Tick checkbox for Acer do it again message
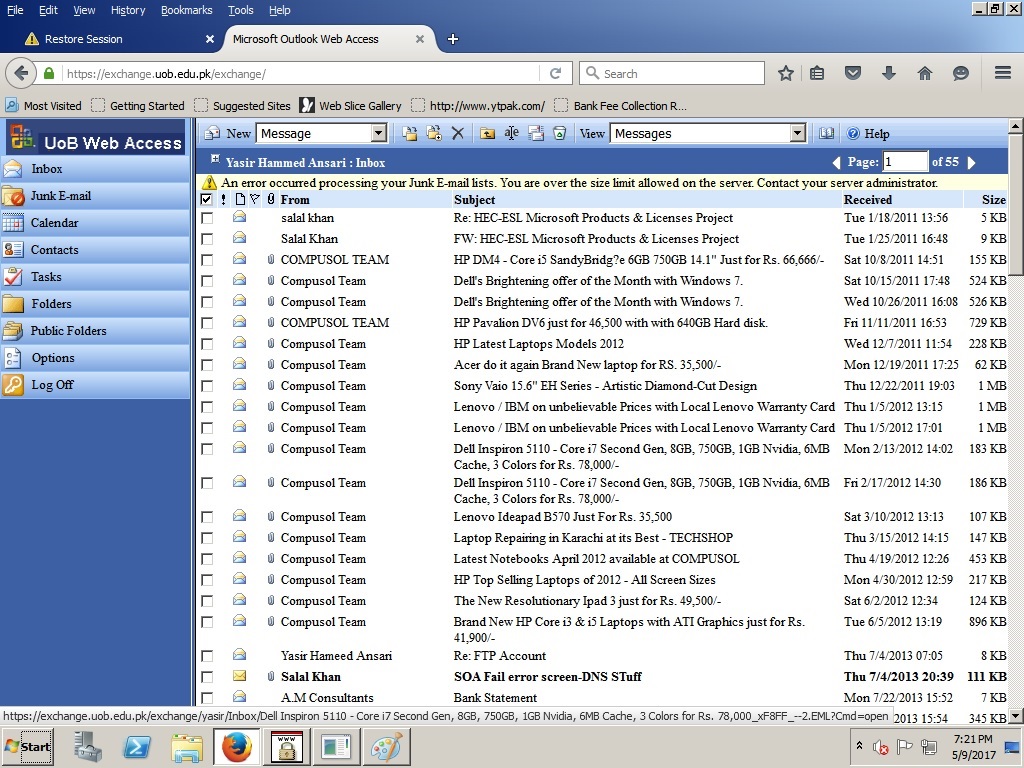Screen dimensions: 1024x768 pos(207,365)
